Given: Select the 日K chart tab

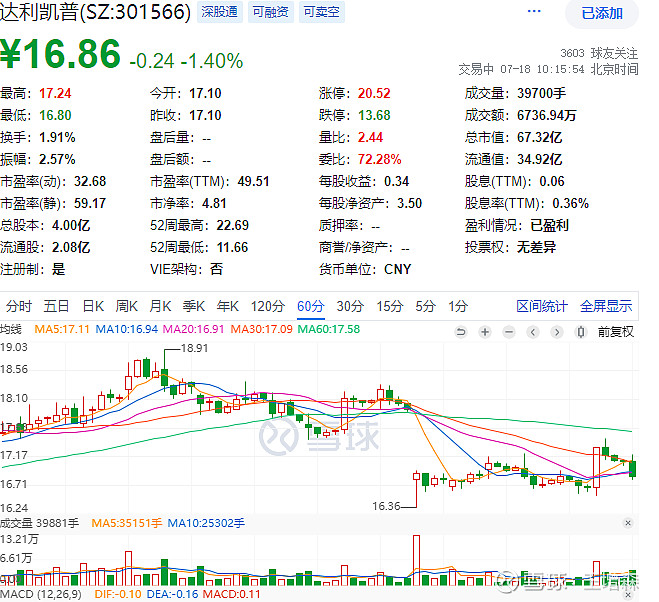Looking at the screenshot, I should pyautogui.click(x=93, y=306).
